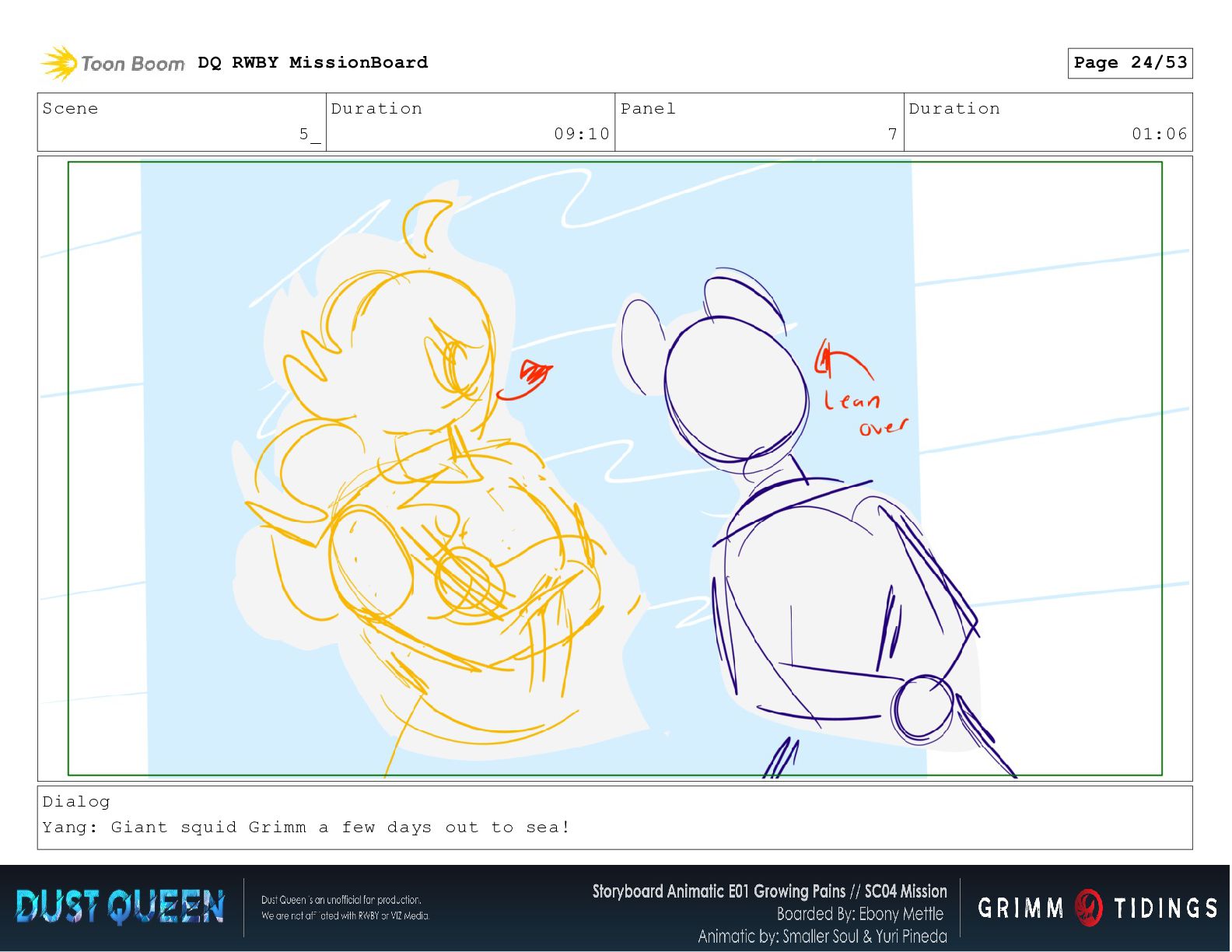
Task: Click the 'Panel' header label
Action: tap(648, 108)
